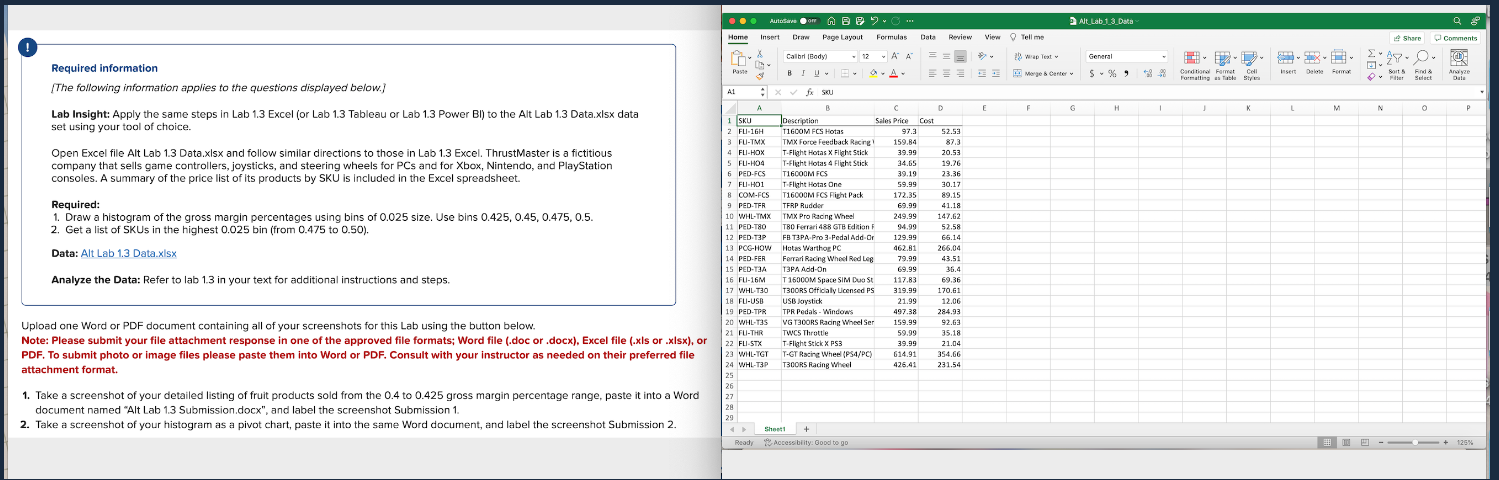Toggle Bold formatting
Screen dimensions: 1499x480
pyautogui.click(x=789, y=73)
